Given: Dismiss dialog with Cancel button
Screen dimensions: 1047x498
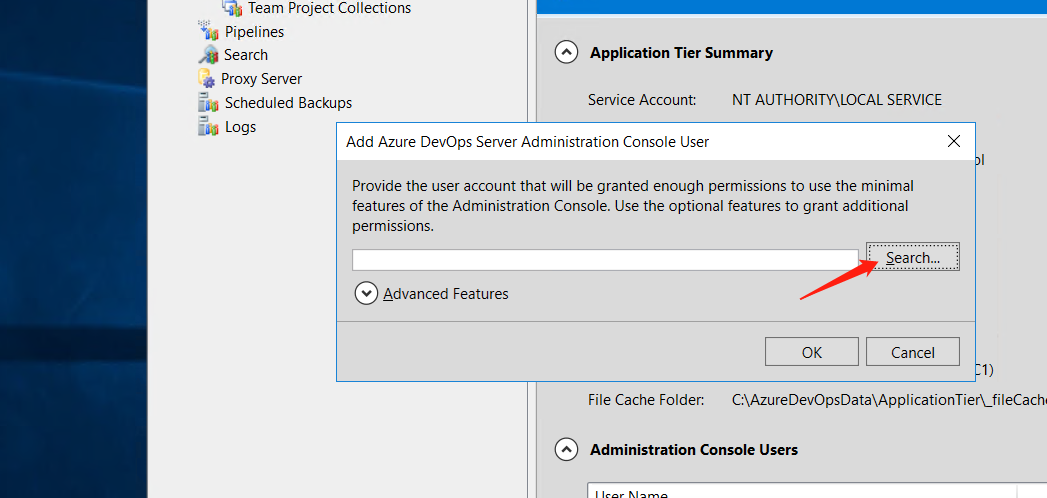Looking at the screenshot, I should [913, 352].
